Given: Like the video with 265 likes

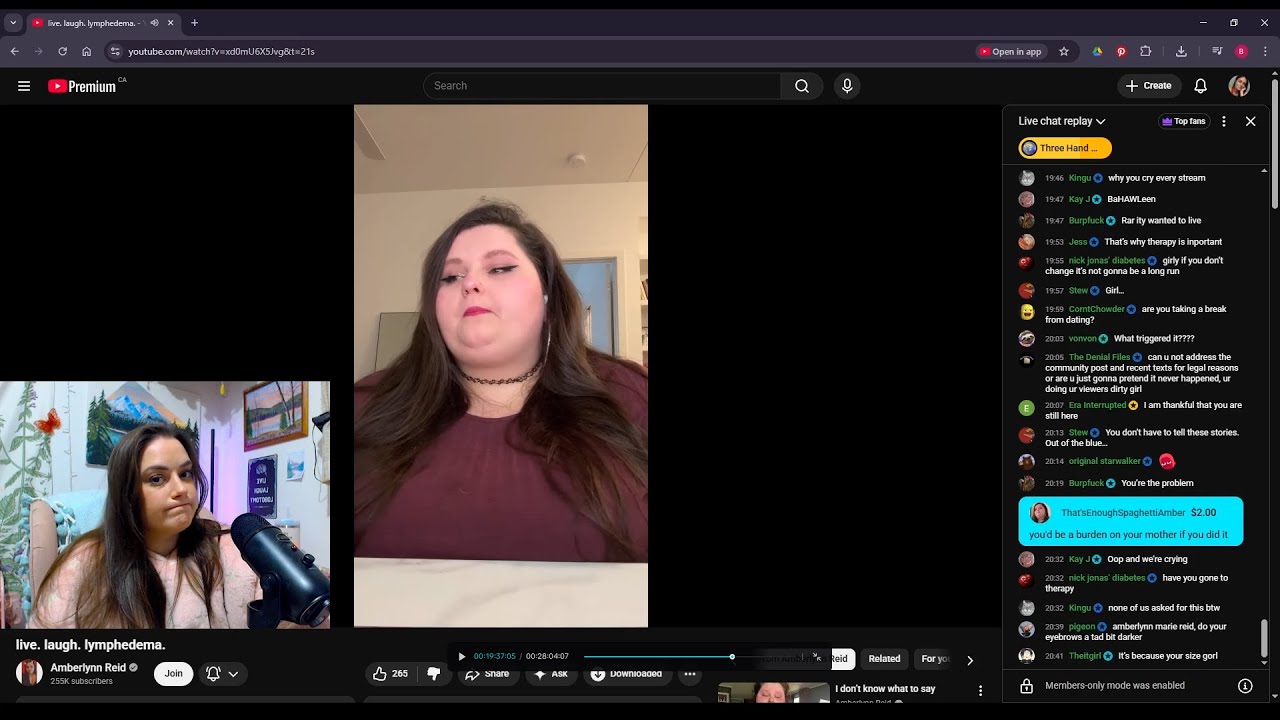Looking at the screenshot, I should 390,674.
